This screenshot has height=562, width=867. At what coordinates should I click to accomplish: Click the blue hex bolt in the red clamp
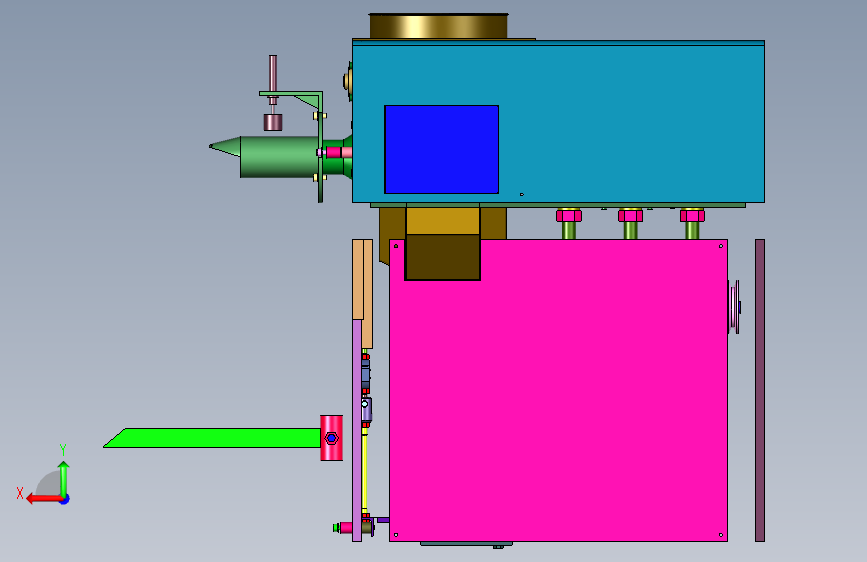click(x=331, y=438)
